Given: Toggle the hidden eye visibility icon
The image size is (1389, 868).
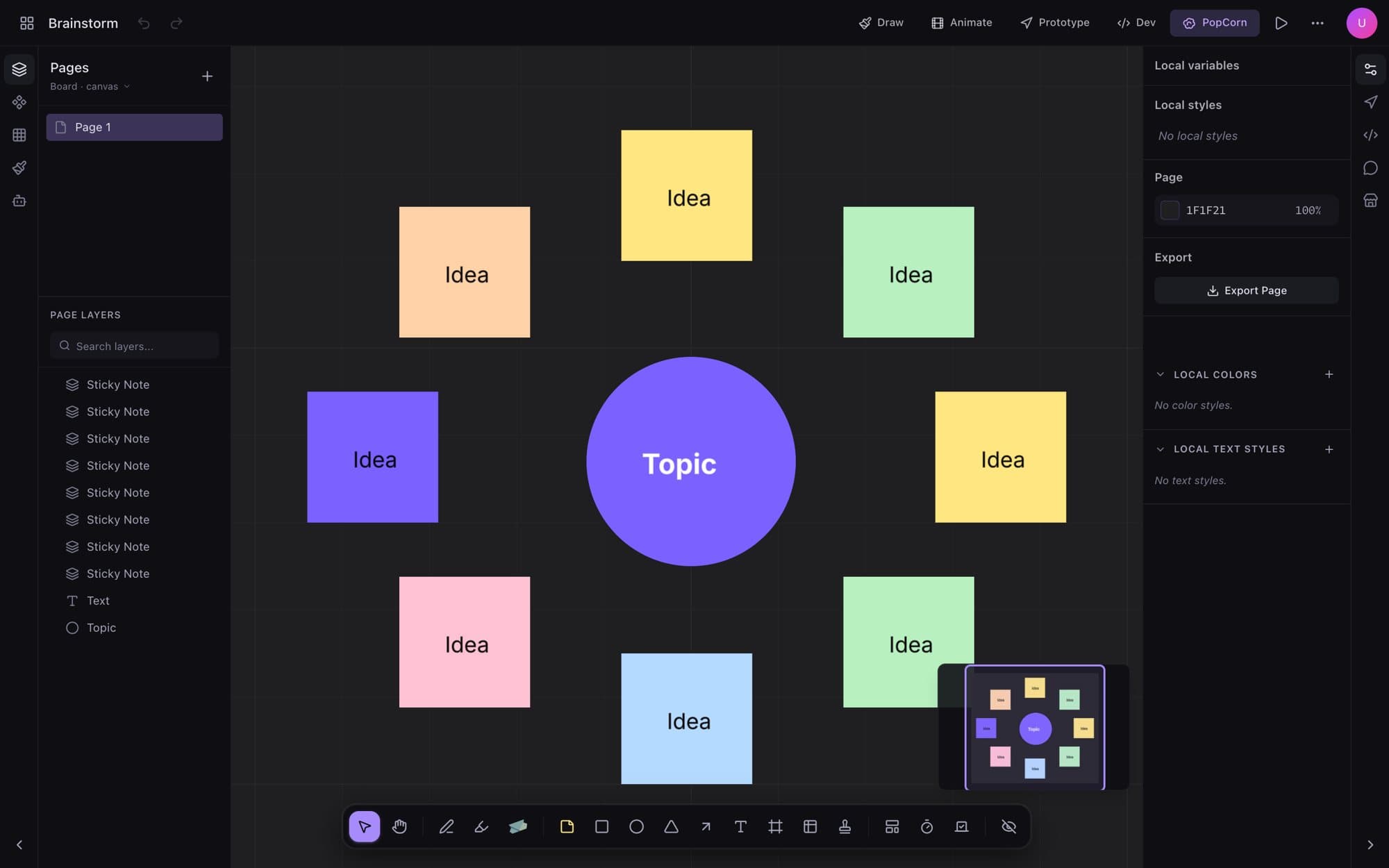Looking at the screenshot, I should (1009, 826).
